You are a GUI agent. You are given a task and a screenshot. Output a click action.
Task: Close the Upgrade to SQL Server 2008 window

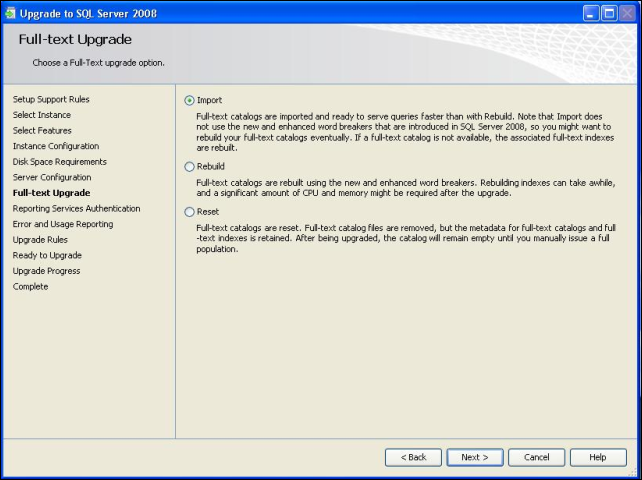627,14
